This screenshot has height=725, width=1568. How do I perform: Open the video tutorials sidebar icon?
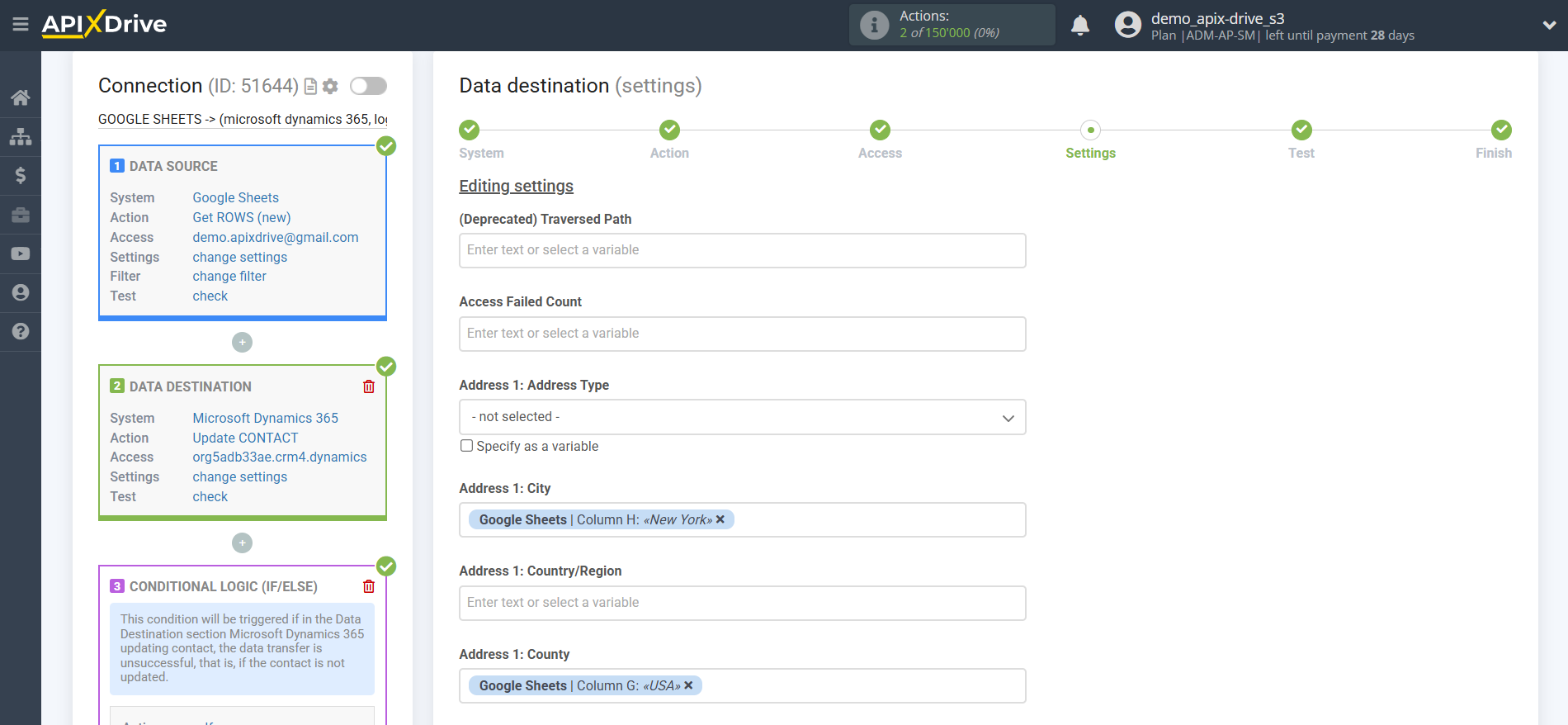[x=21, y=254]
